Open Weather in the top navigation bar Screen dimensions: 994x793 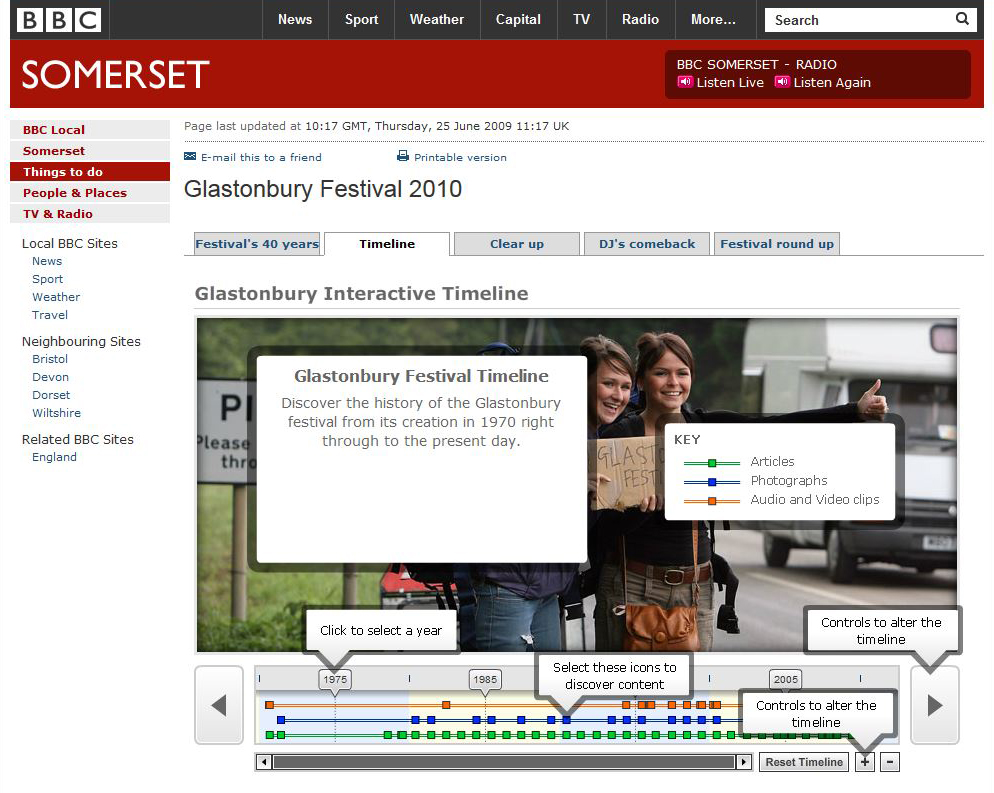point(437,20)
